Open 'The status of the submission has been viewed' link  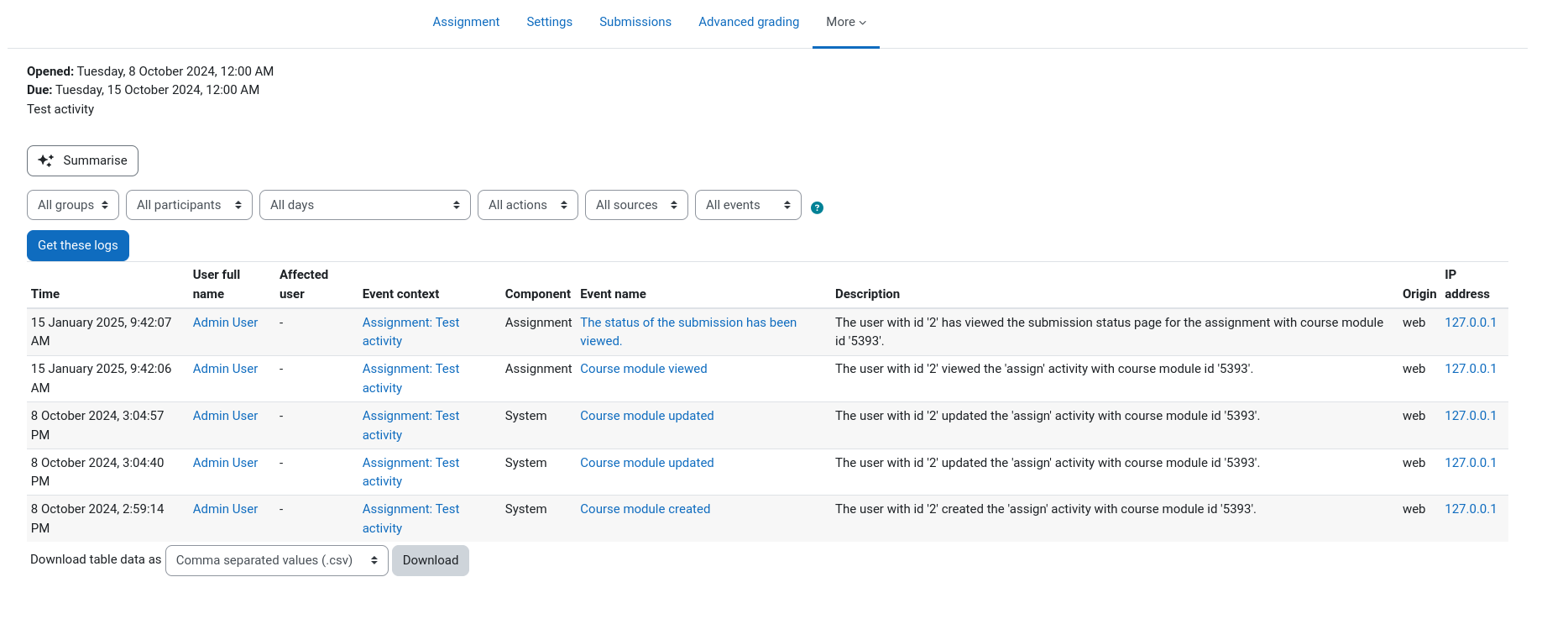[x=688, y=332]
